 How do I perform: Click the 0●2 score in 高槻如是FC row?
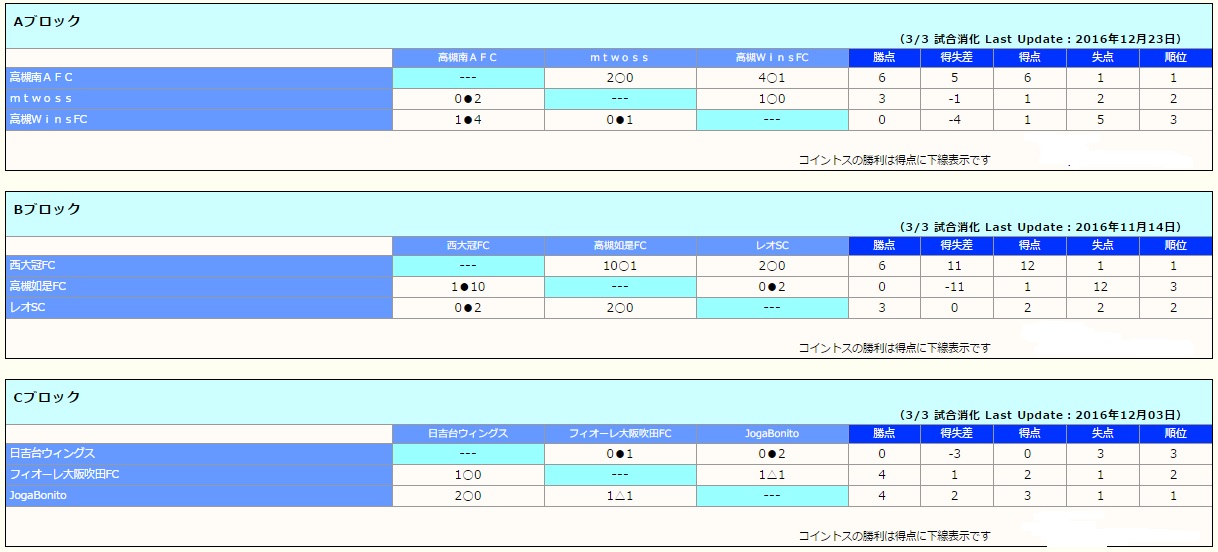[x=772, y=287]
